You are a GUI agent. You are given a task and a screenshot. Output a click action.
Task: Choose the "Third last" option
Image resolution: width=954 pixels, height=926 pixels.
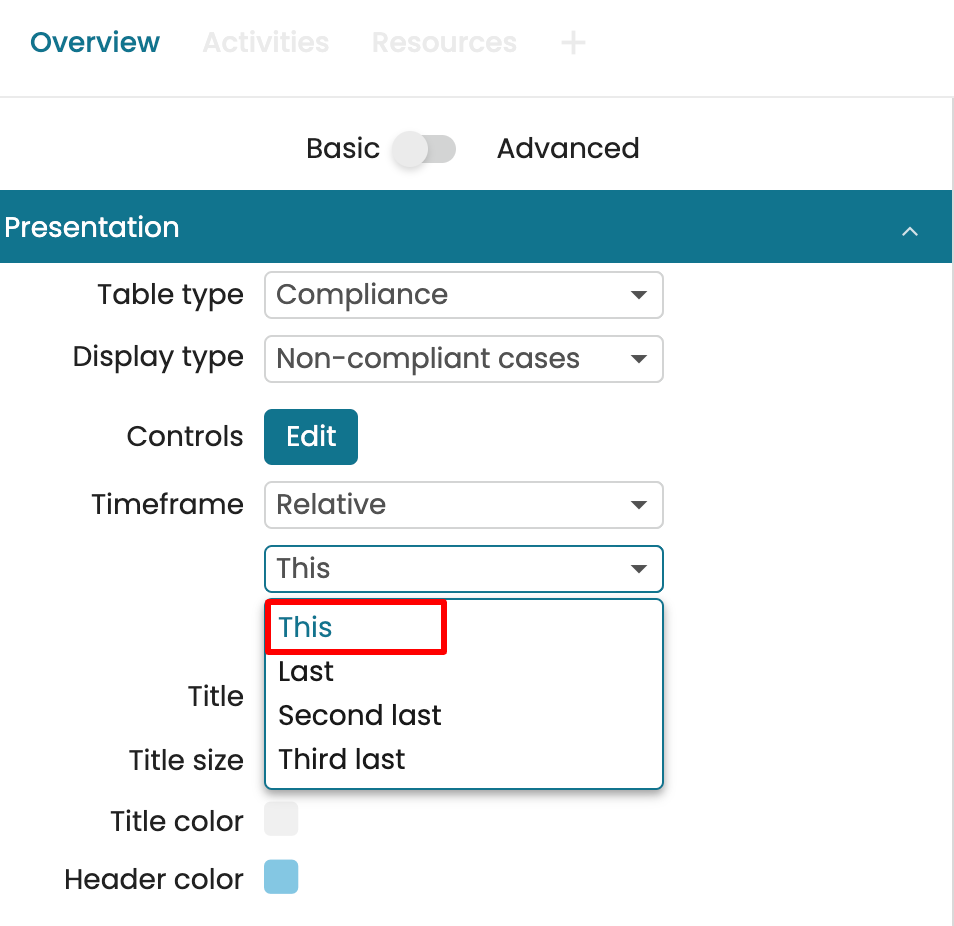coord(342,760)
